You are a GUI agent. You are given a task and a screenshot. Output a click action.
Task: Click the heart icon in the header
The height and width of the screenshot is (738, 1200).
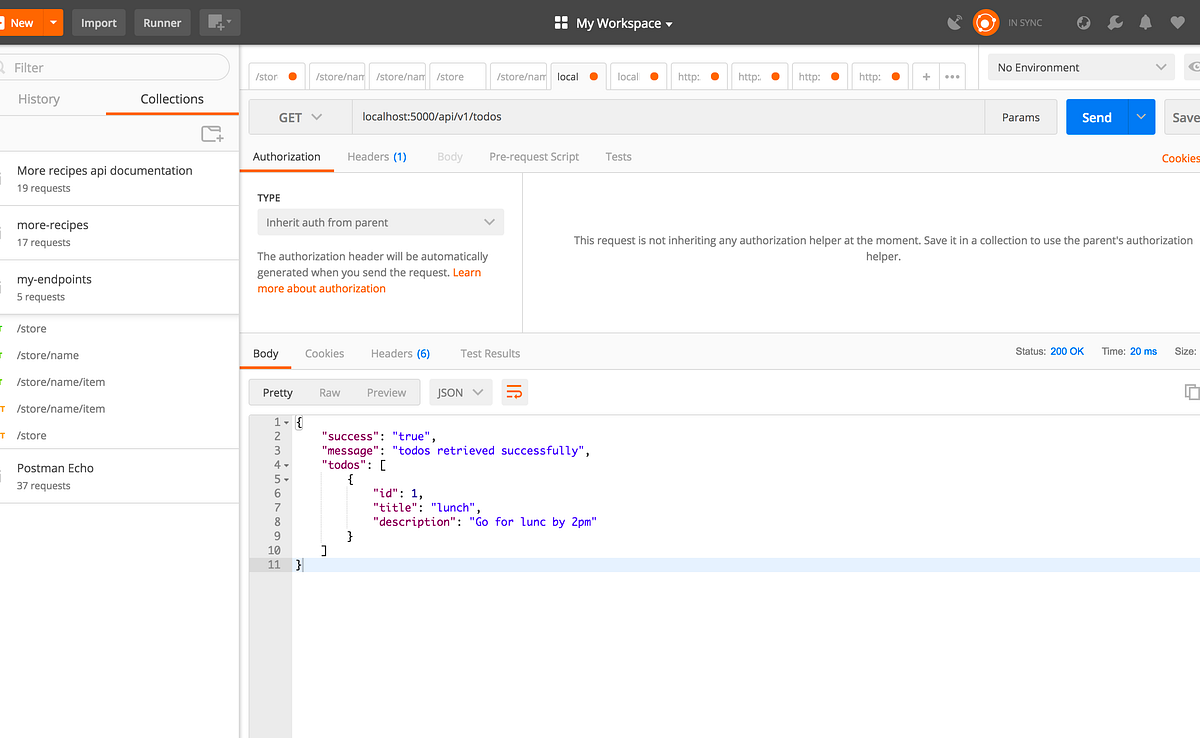(x=1176, y=22)
